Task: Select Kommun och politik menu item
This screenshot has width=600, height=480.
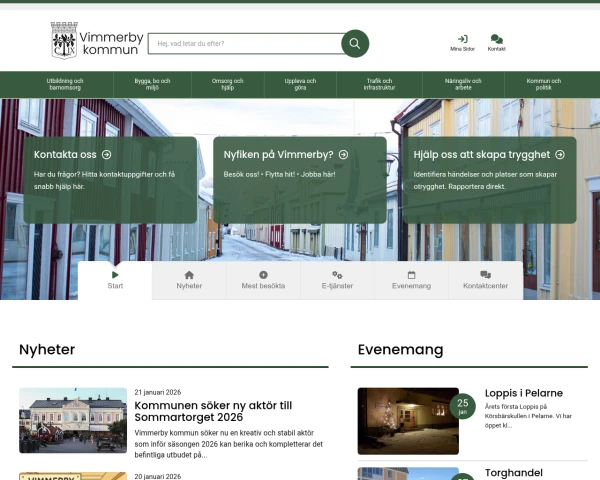Action: (543, 85)
